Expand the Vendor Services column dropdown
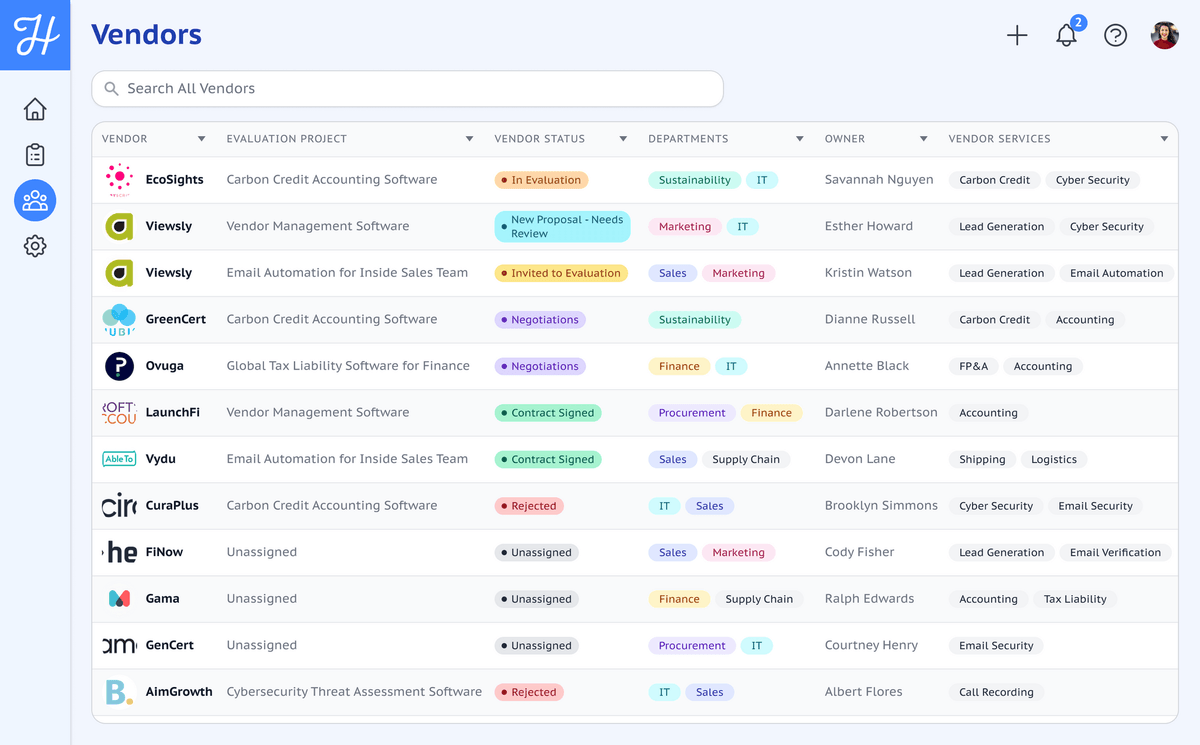Image resolution: width=1200 pixels, height=745 pixels. tap(1164, 139)
